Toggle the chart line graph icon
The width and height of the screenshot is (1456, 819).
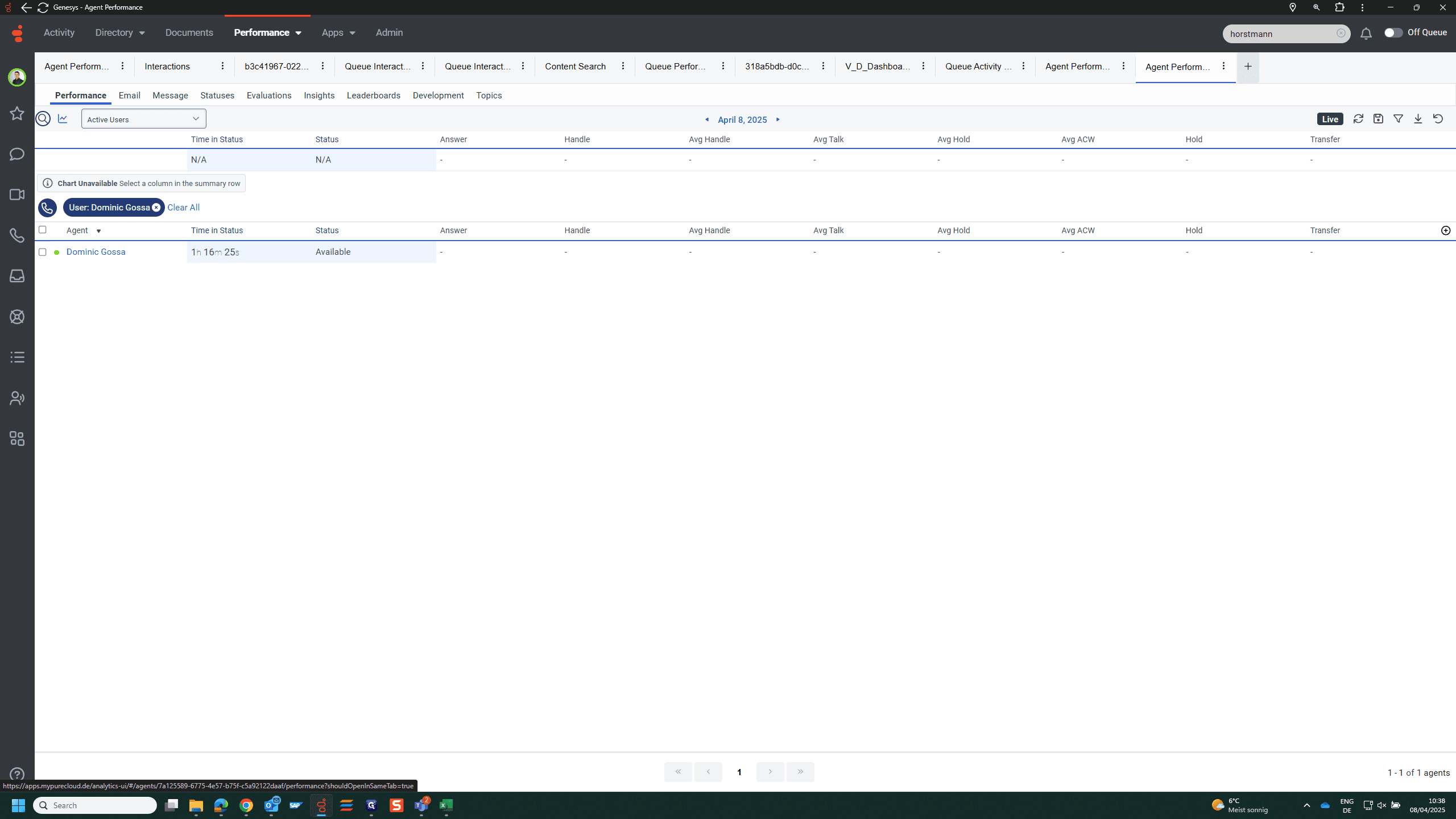[63, 119]
